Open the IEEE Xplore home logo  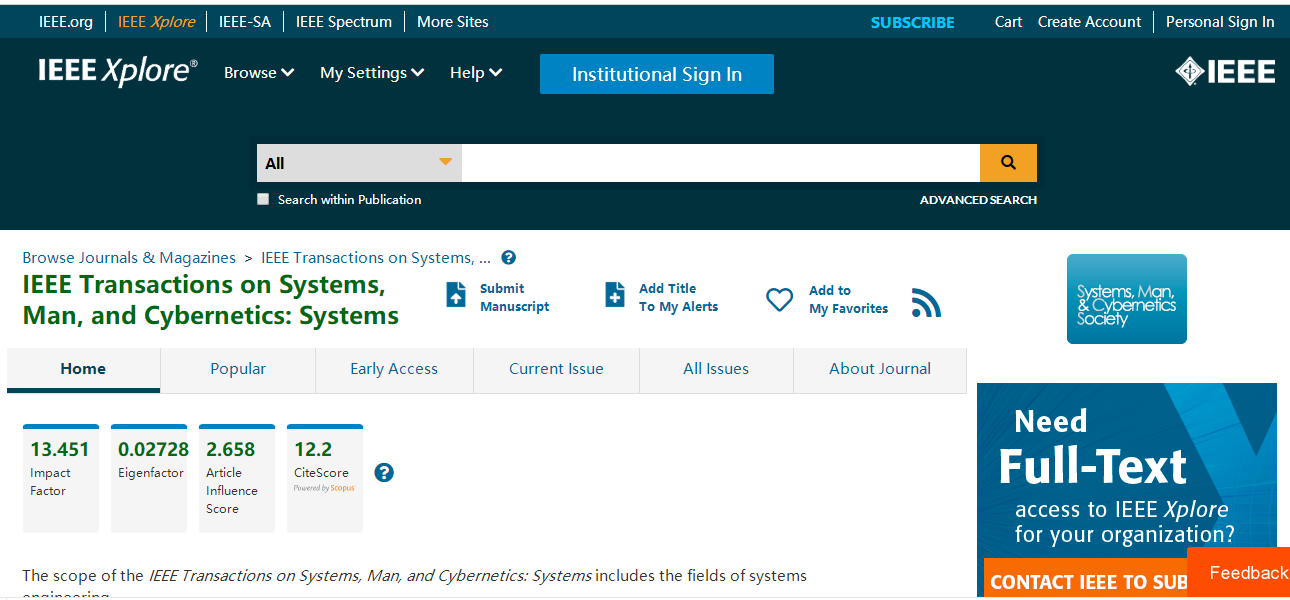[118, 71]
